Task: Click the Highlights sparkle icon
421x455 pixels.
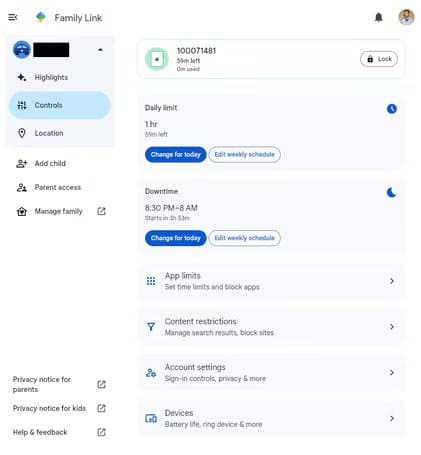Action: [22, 77]
